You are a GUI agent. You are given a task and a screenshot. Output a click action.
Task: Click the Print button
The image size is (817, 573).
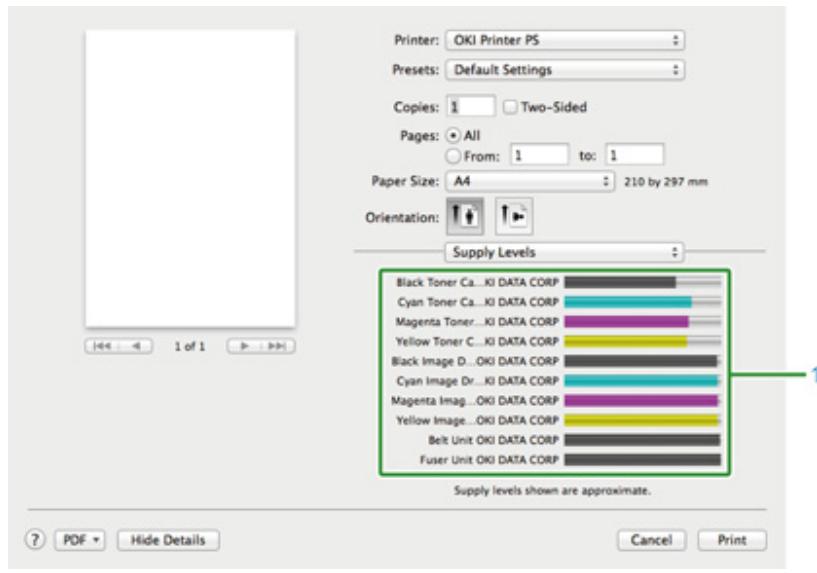pos(732,540)
